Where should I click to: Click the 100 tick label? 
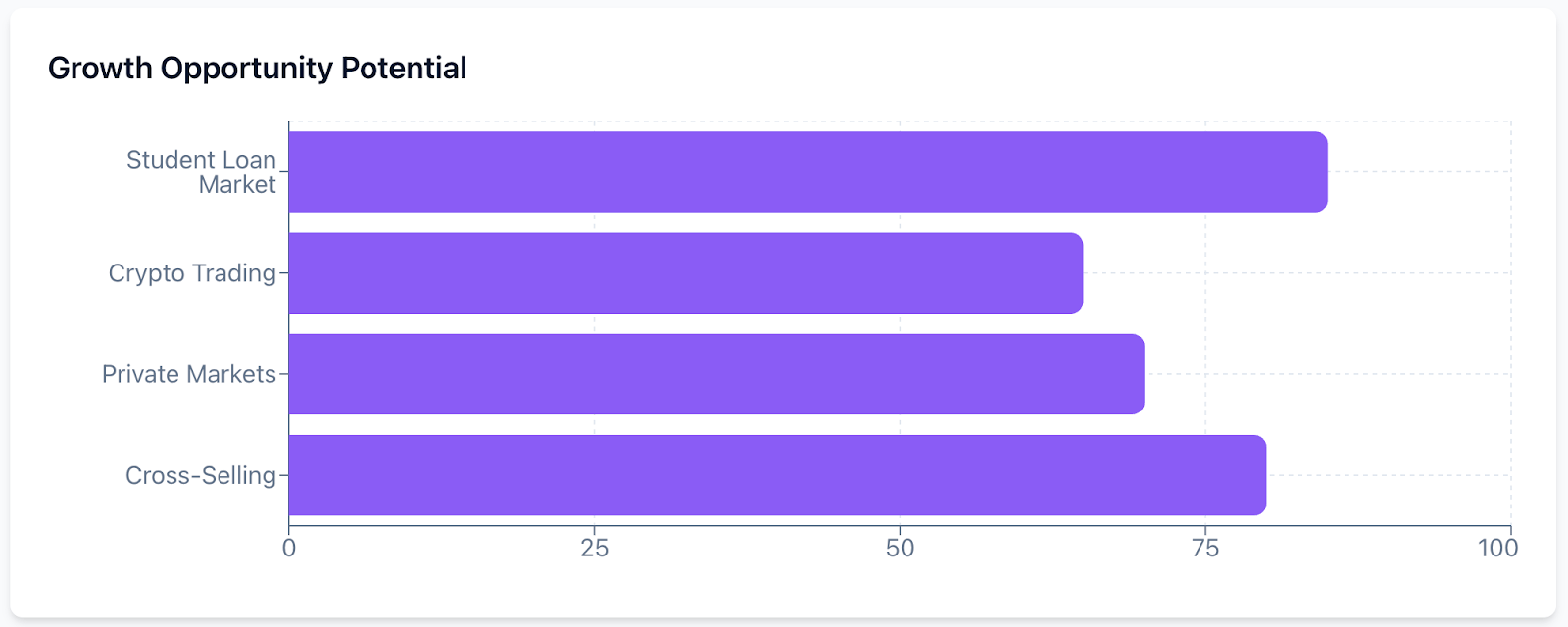pyautogui.click(x=1498, y=548)
